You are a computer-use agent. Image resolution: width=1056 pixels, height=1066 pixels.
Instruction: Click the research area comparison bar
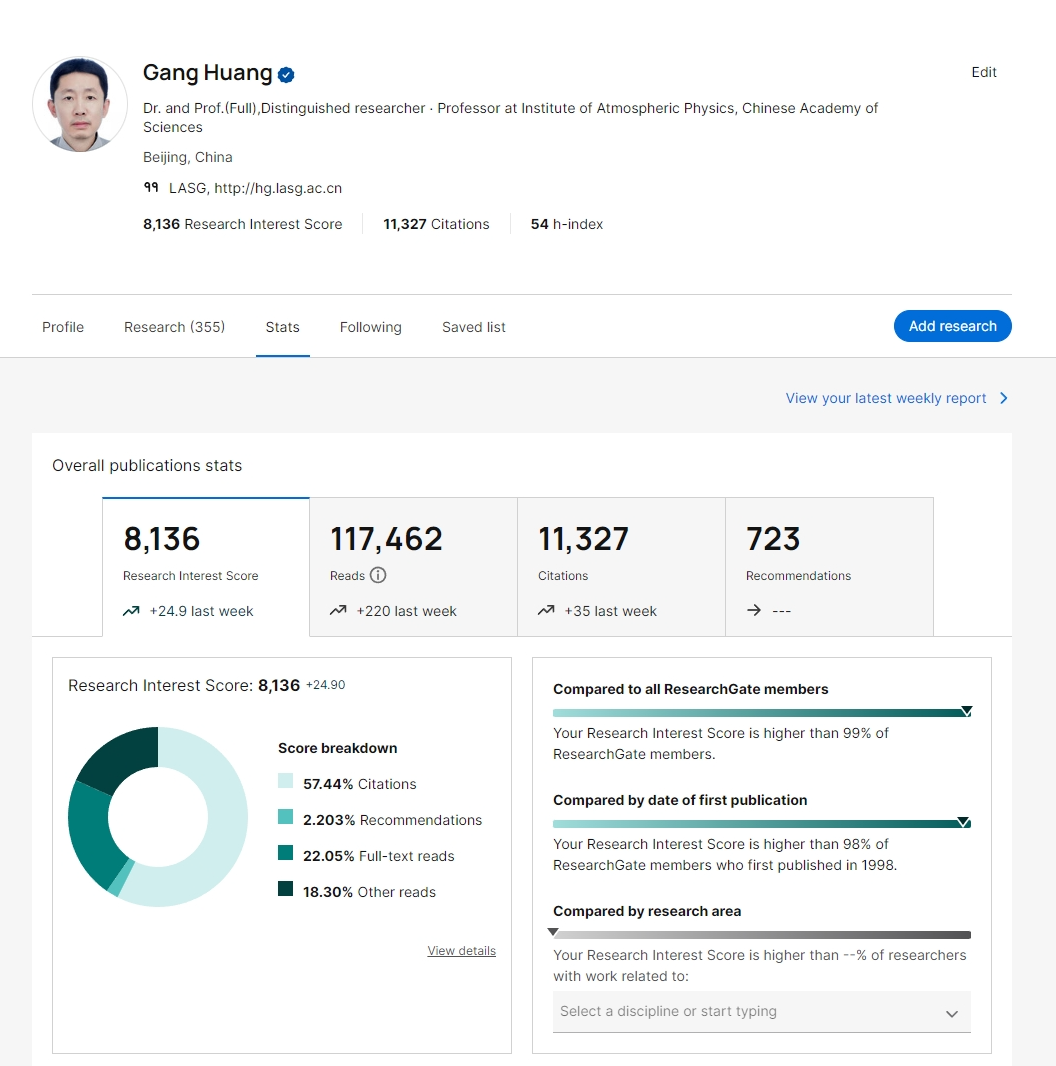click(762, 935)
